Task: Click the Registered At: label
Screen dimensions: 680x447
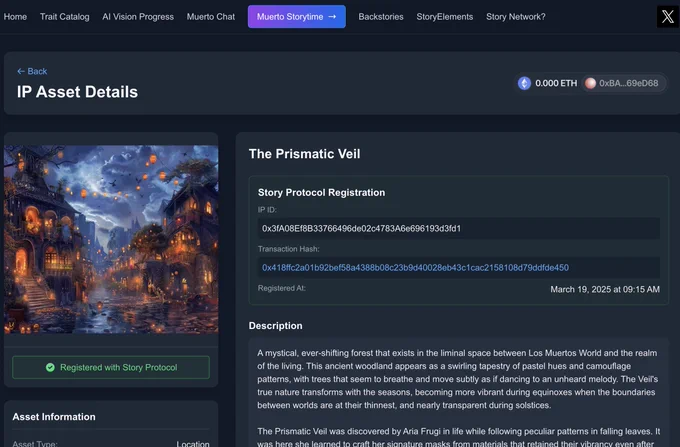Action: coord(281,288)
